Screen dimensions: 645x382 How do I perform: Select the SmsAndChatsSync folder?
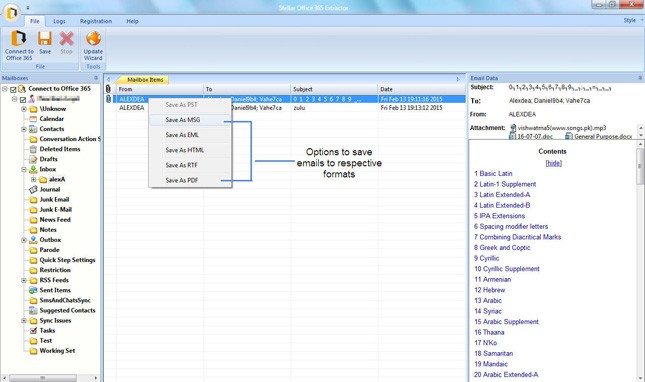coord(65,300)
